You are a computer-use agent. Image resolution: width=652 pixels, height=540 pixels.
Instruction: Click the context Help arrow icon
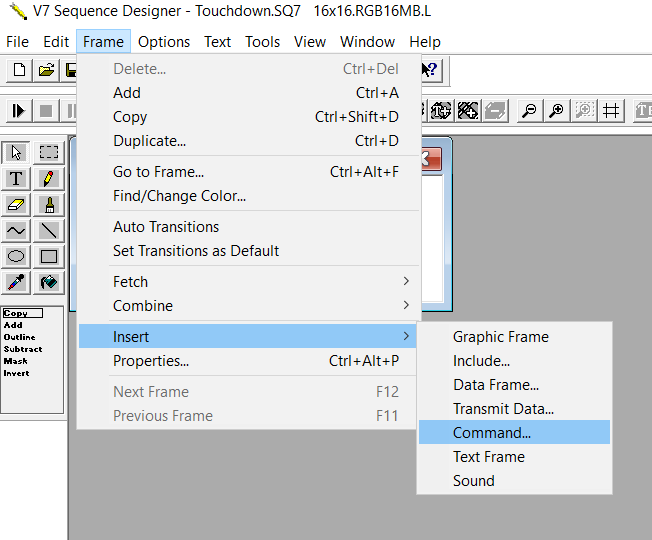click(x=431, y=70)
